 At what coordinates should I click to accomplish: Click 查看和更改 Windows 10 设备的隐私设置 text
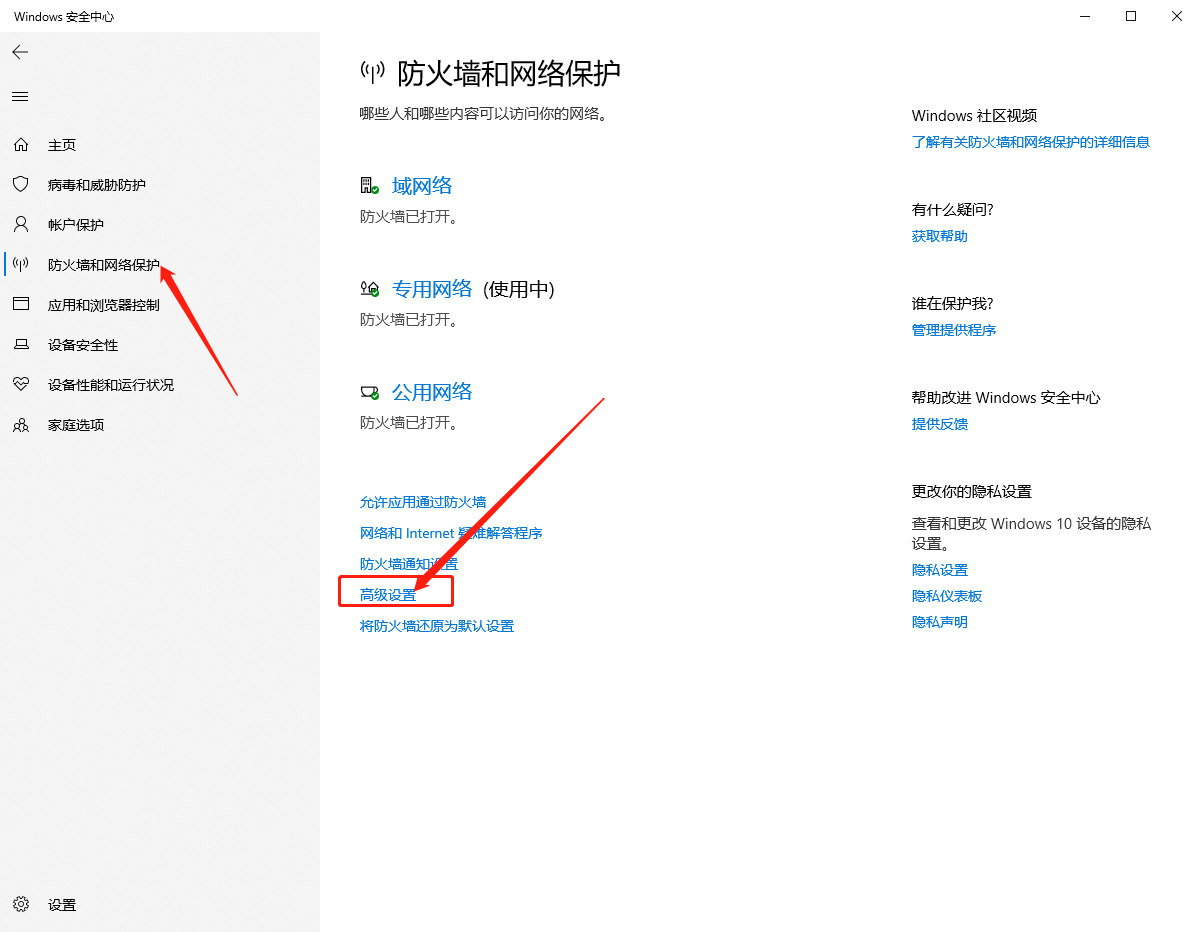1031,534
